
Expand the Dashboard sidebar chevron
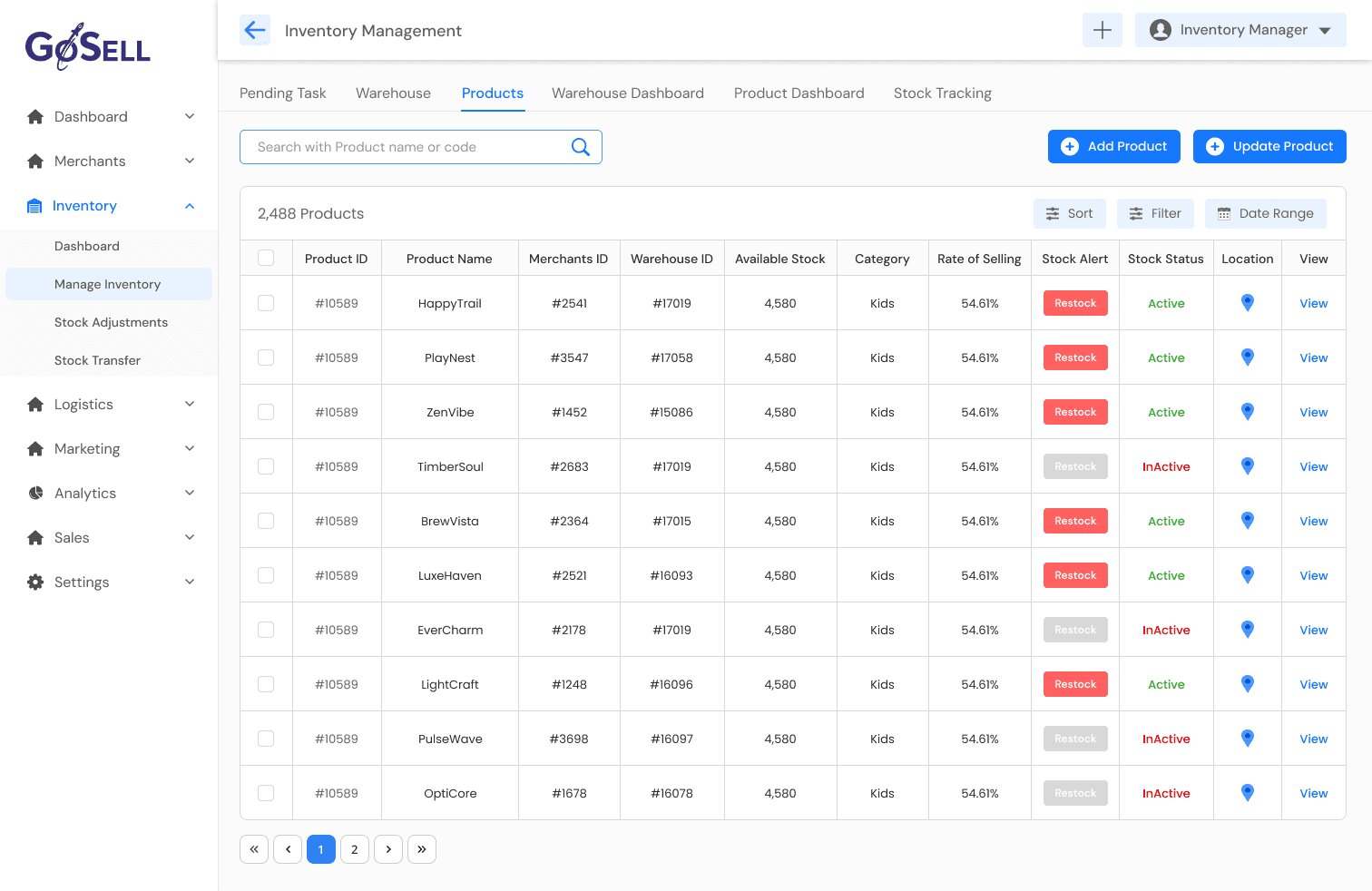(190, 116)
